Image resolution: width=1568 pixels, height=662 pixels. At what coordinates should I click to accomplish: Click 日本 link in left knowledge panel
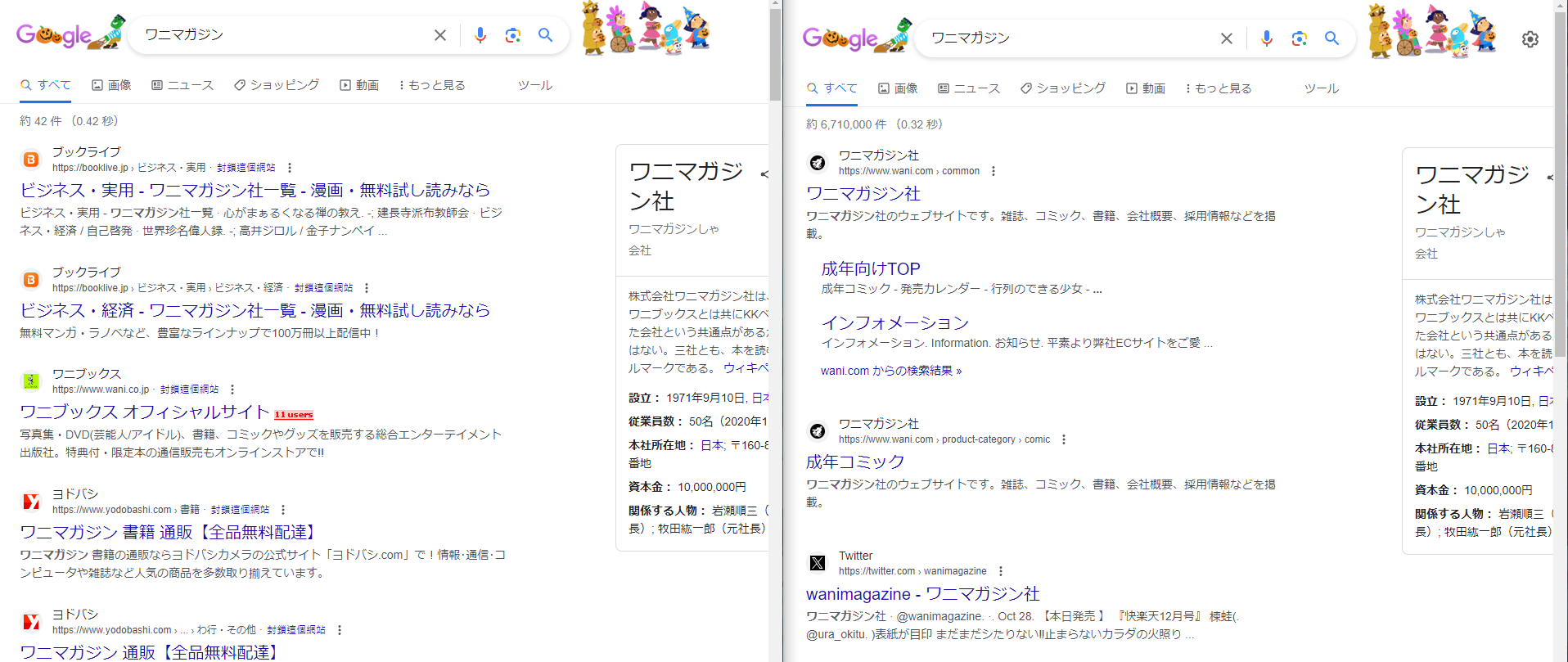point(712,445)
